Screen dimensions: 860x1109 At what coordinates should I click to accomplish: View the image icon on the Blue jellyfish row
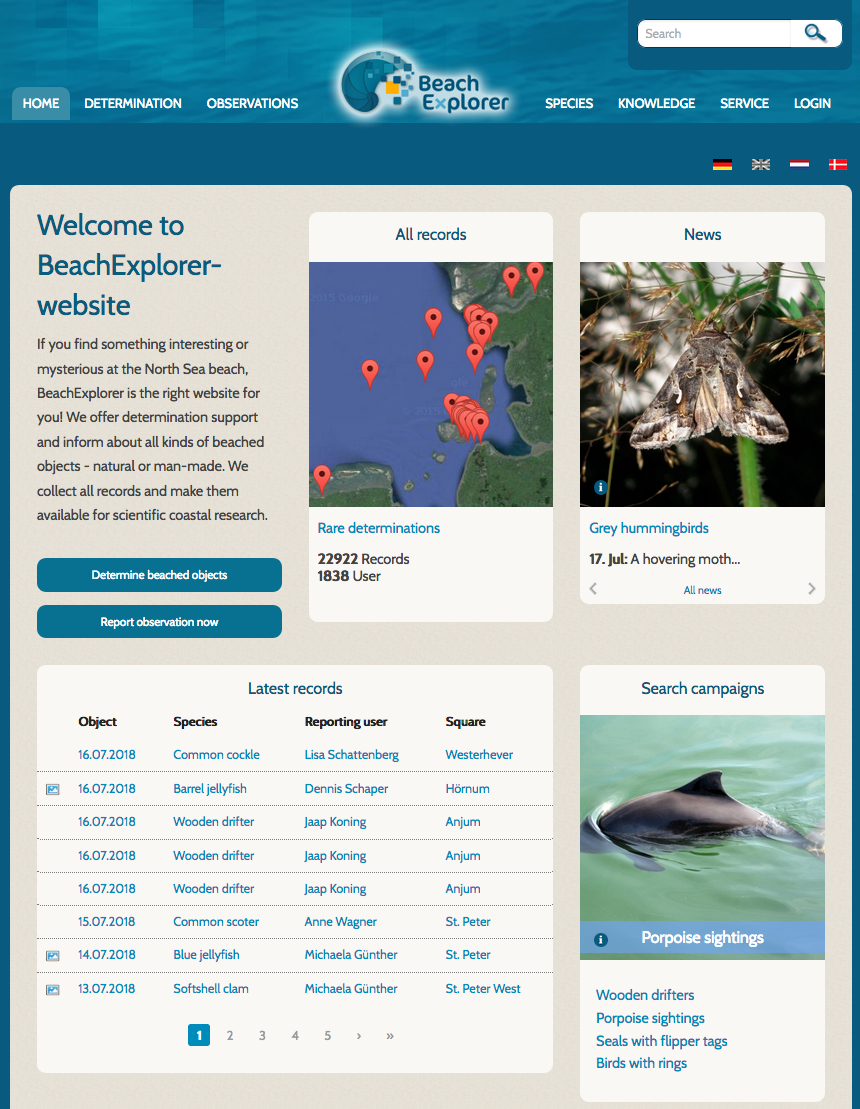coord(52,954)
